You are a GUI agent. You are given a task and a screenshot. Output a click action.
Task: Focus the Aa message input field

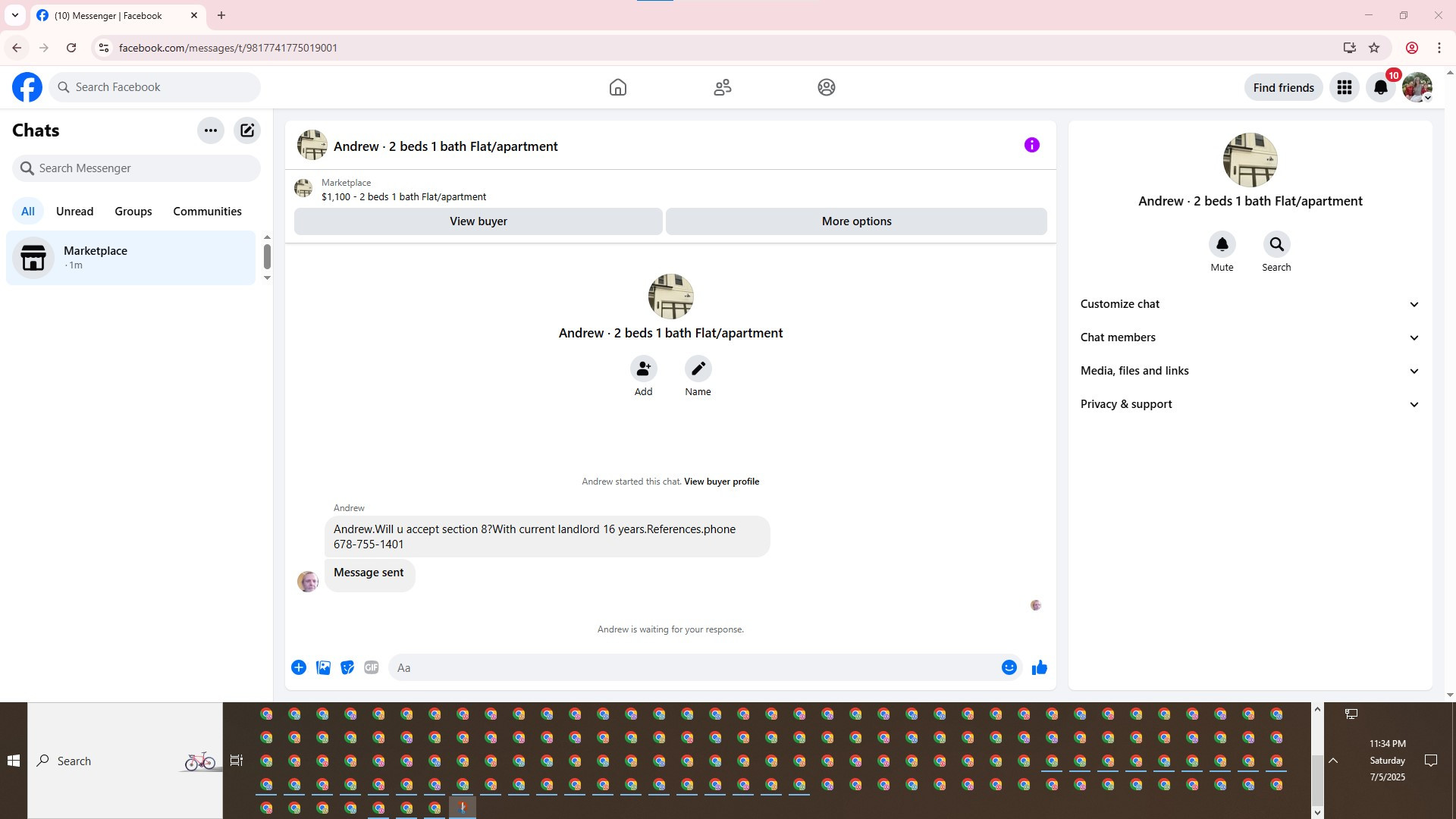(x=694, y=667)
